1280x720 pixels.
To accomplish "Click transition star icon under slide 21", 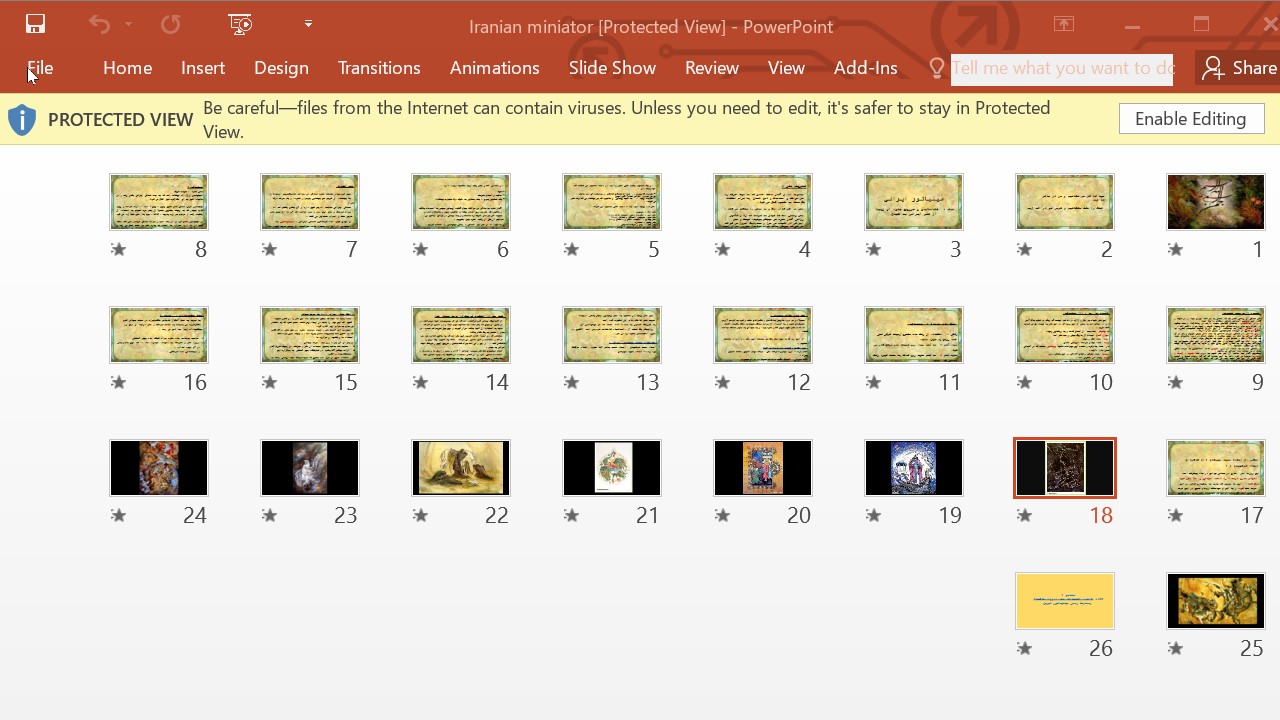I will pyautogui.click(x=571, y=515).
